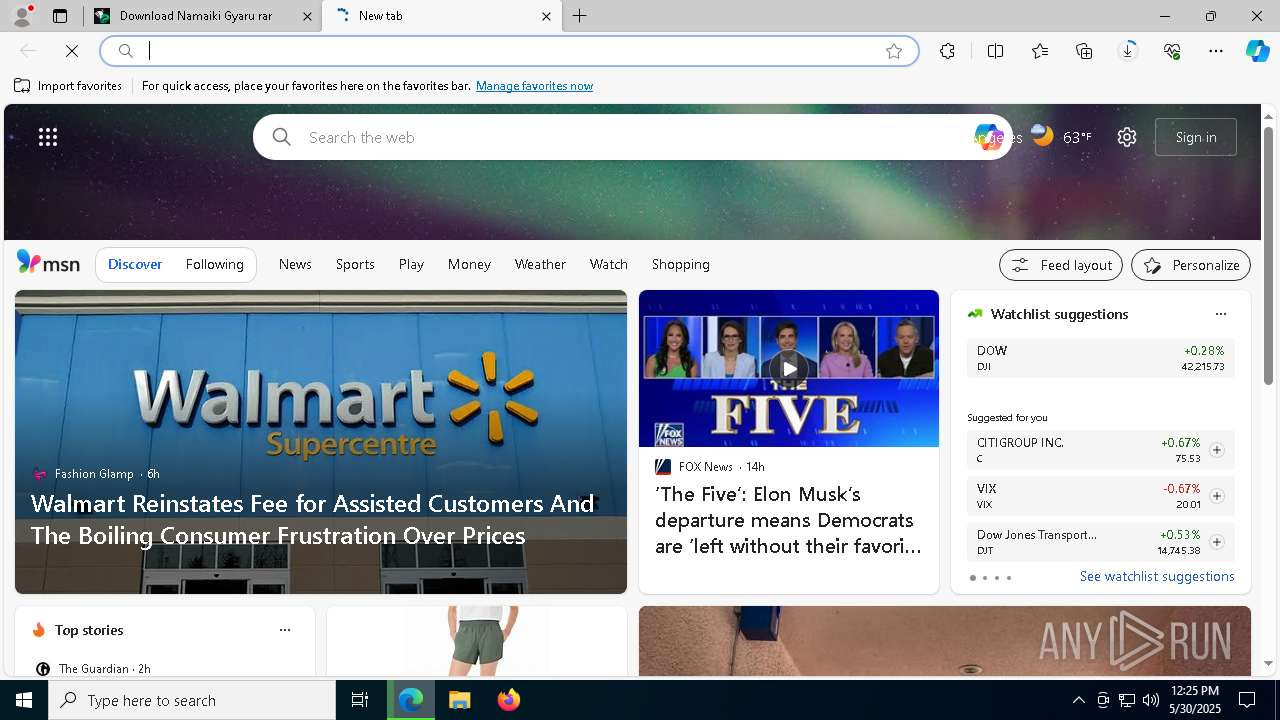Open the Money section
Screen dimensions: 1280x720
point(469,264)
